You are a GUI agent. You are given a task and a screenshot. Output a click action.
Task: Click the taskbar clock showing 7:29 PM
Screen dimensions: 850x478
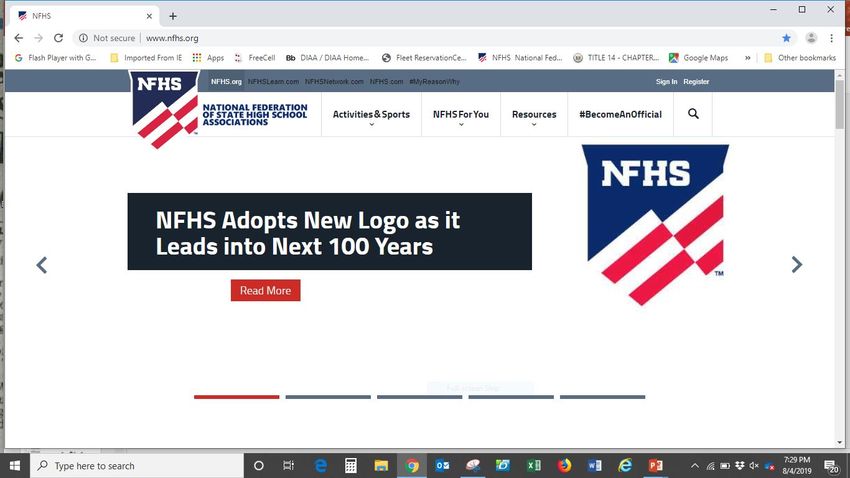coord(796,466)
